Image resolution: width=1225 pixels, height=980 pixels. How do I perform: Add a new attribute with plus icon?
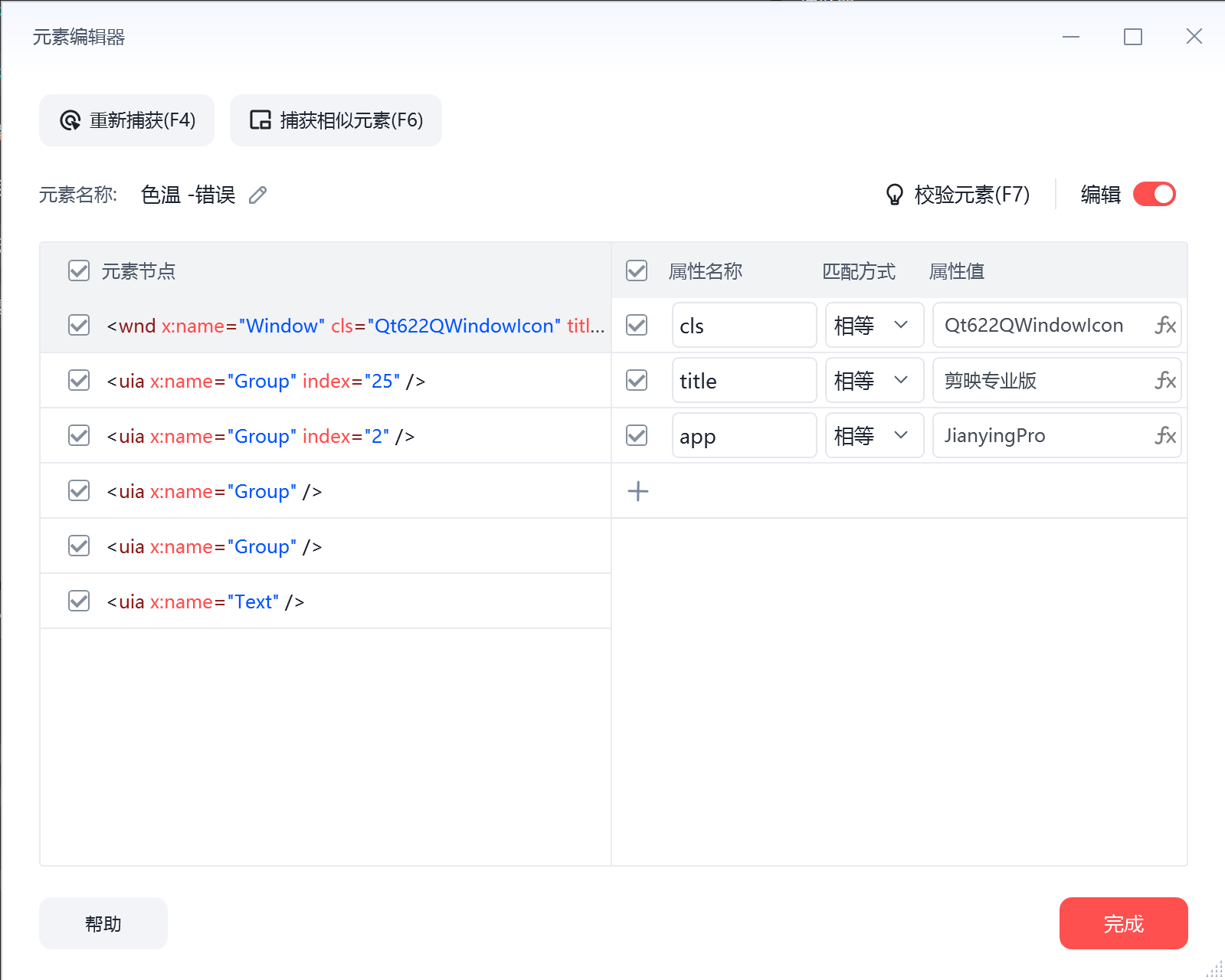tap(637, 491)
